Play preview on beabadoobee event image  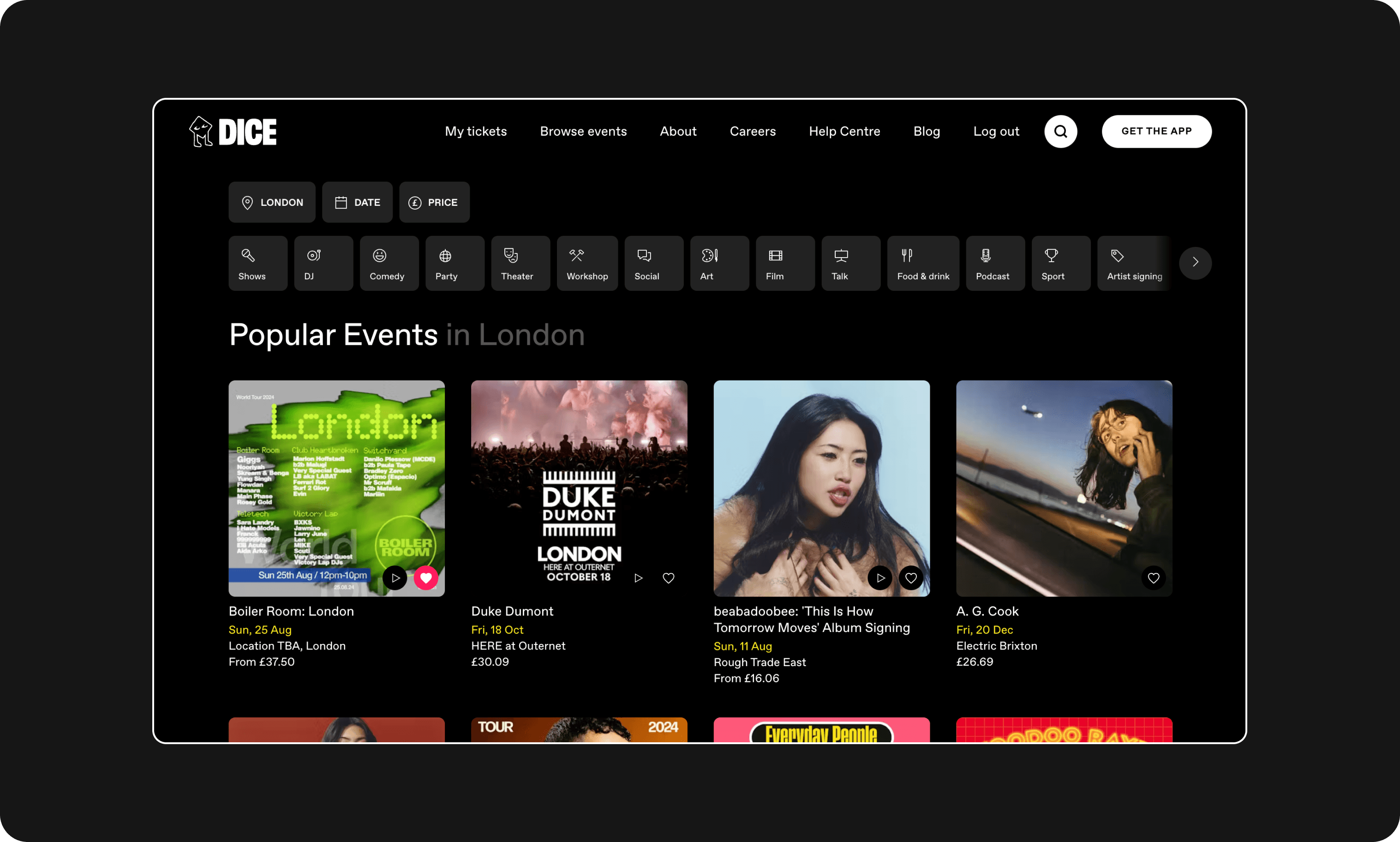pos(880,577)
